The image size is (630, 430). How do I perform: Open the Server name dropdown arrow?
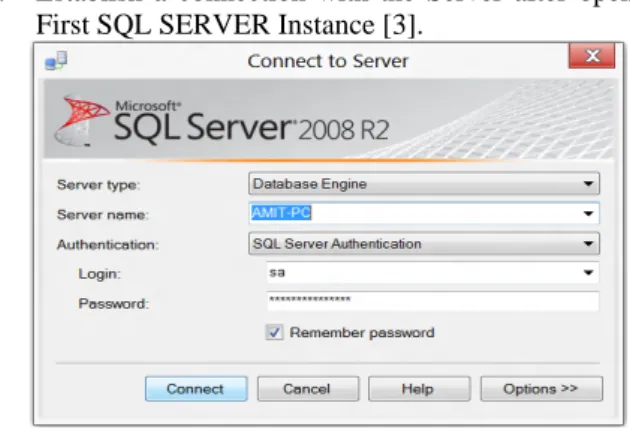(588, 213)
